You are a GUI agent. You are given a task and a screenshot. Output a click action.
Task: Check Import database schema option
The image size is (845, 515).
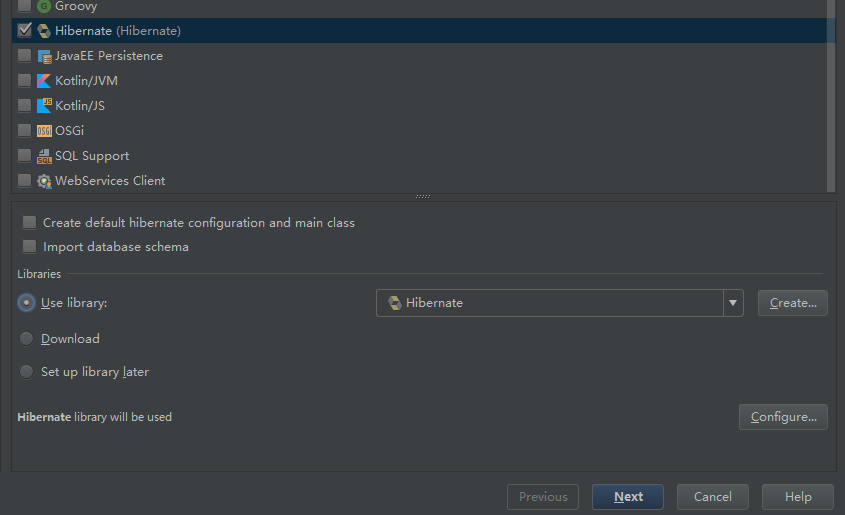point(30,247)
